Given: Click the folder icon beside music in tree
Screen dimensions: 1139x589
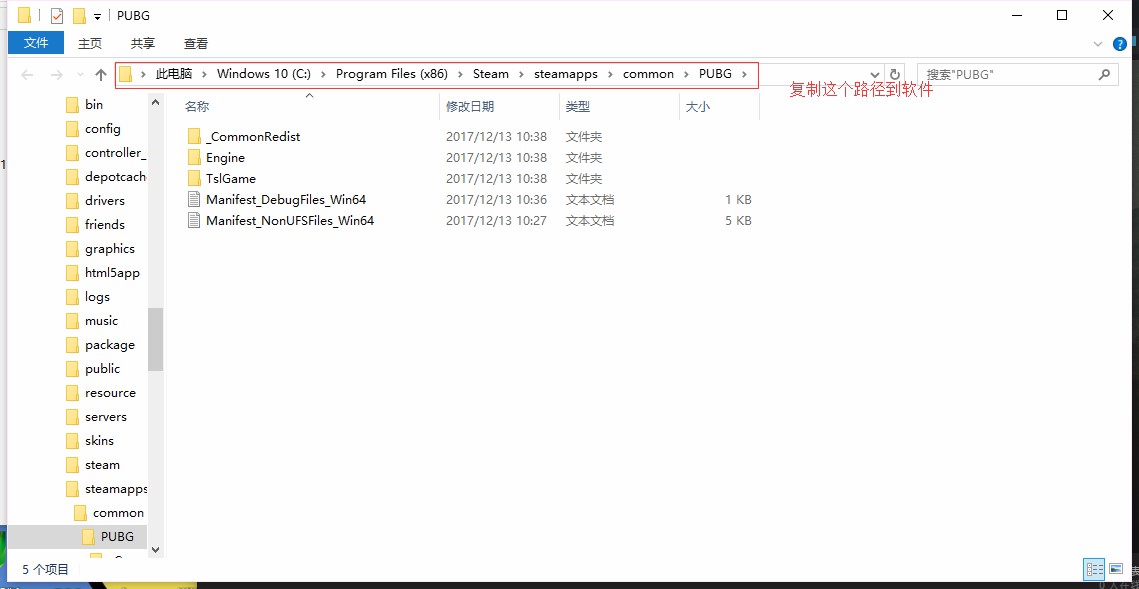Looking at the screenshot, I should coord(72,320).
